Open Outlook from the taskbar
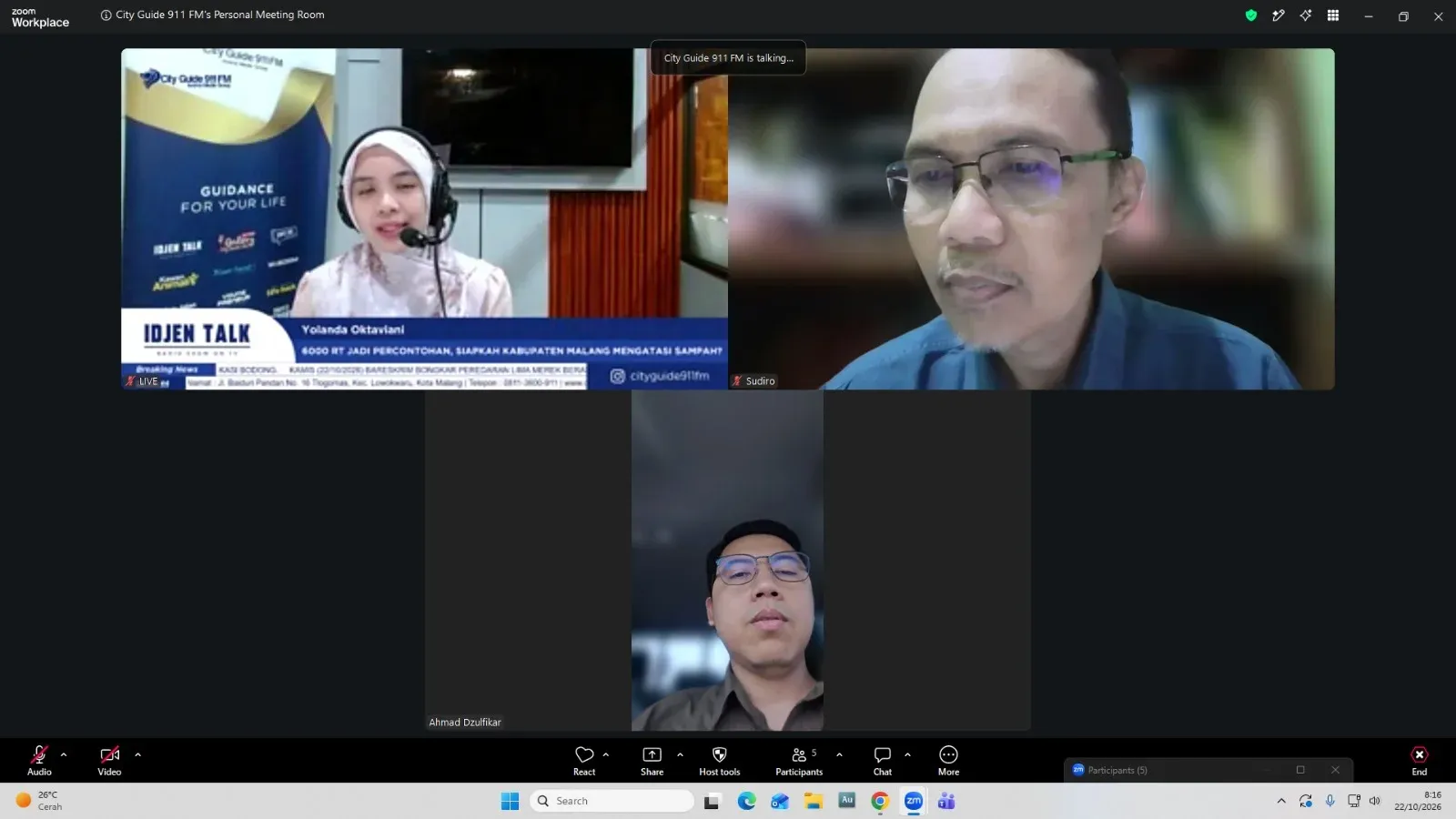The image size is (1456, 819). [780, 801]
